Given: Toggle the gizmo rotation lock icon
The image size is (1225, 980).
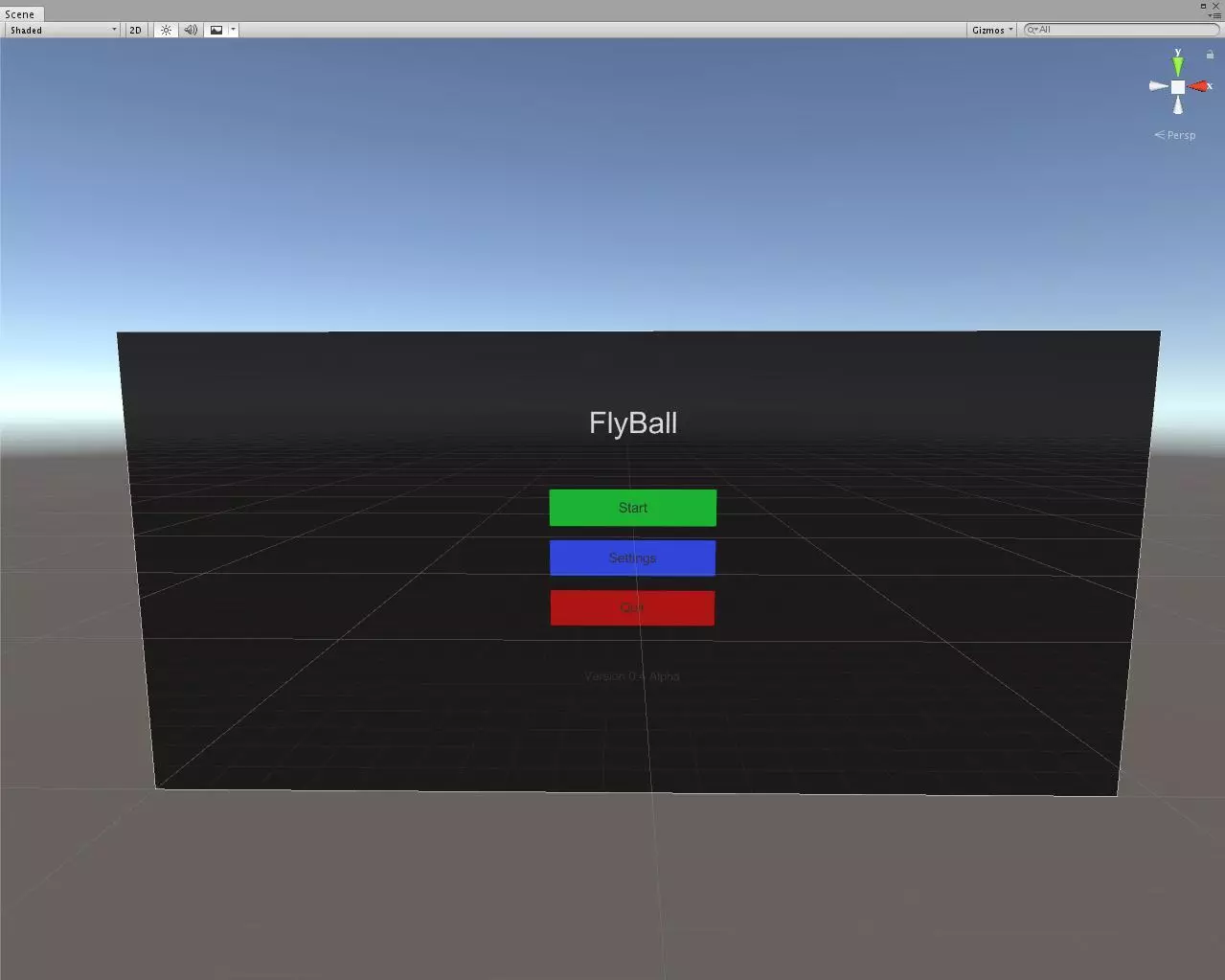Looking at the screenshot, I should click(x=1210, y=55).
